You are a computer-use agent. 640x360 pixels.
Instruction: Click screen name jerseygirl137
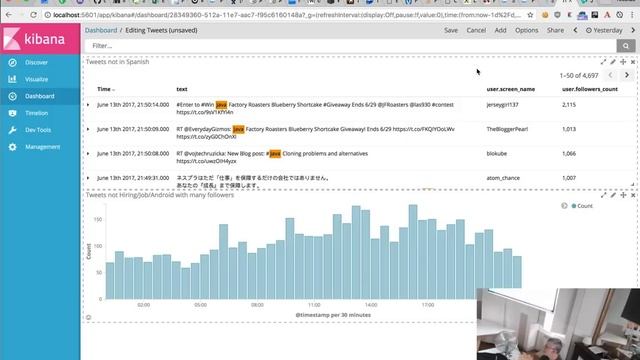coord(502,104)
